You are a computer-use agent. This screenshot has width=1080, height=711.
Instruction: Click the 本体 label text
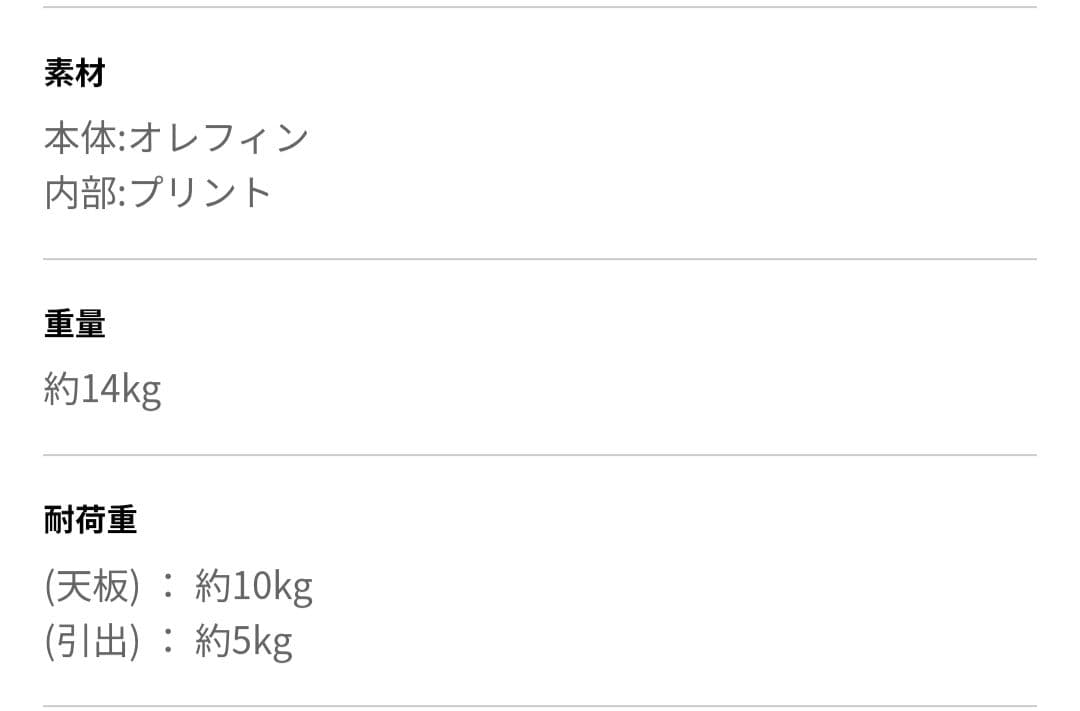80,138
